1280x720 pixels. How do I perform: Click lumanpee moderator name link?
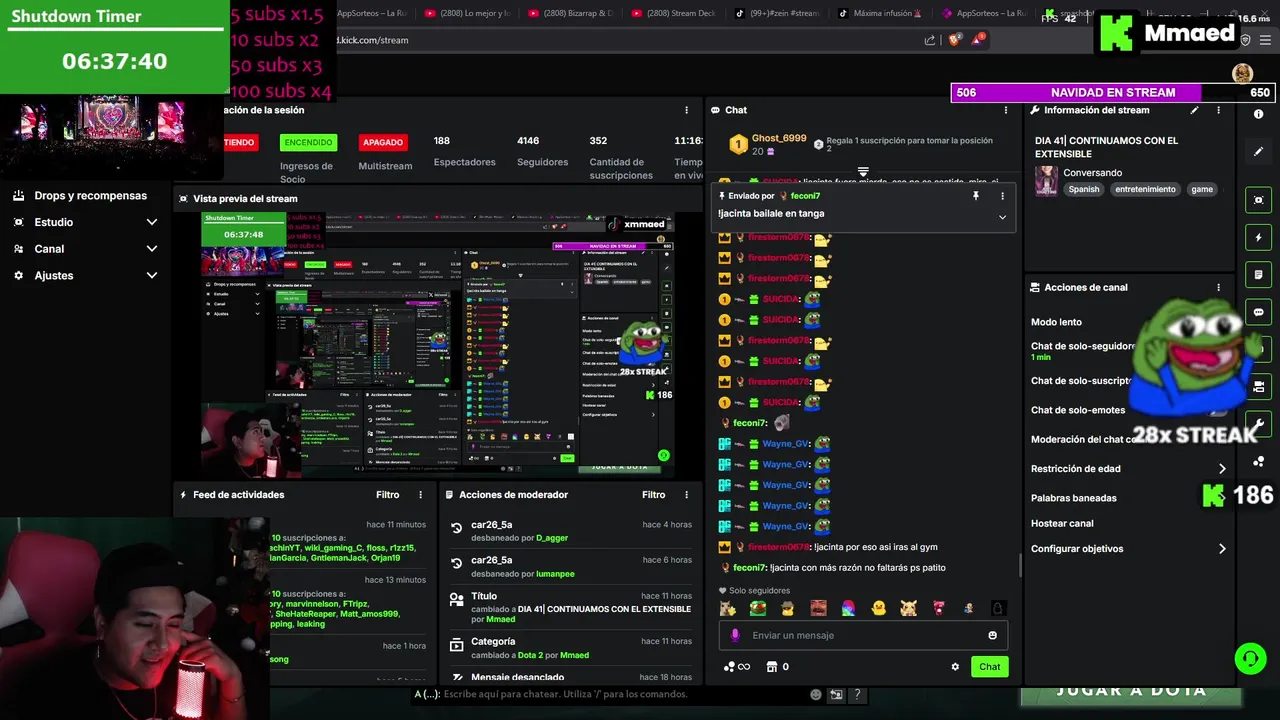tap(555, 574)
